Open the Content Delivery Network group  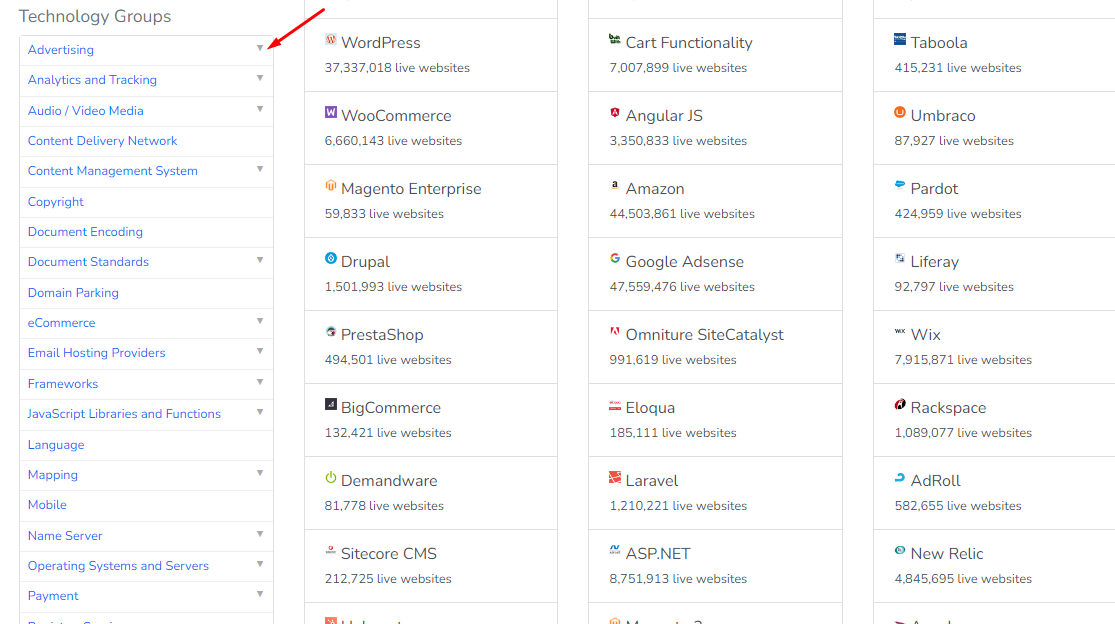click(102, 141)
